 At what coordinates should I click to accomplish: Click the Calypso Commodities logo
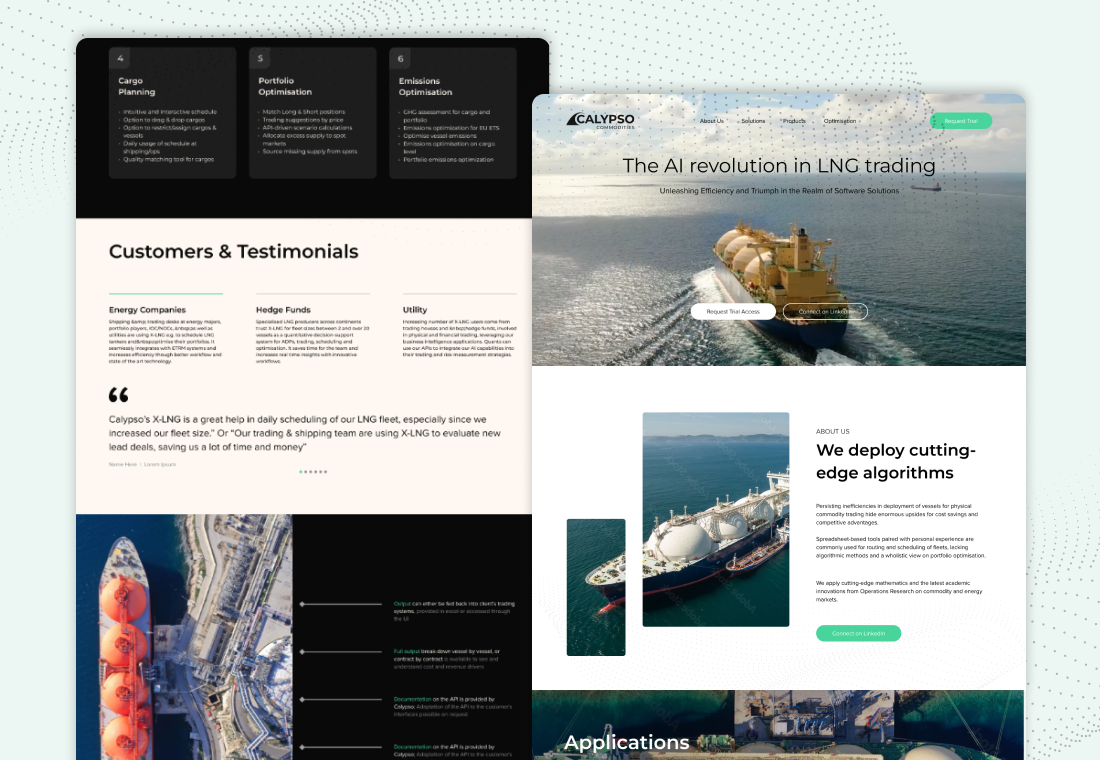(601, 121)
